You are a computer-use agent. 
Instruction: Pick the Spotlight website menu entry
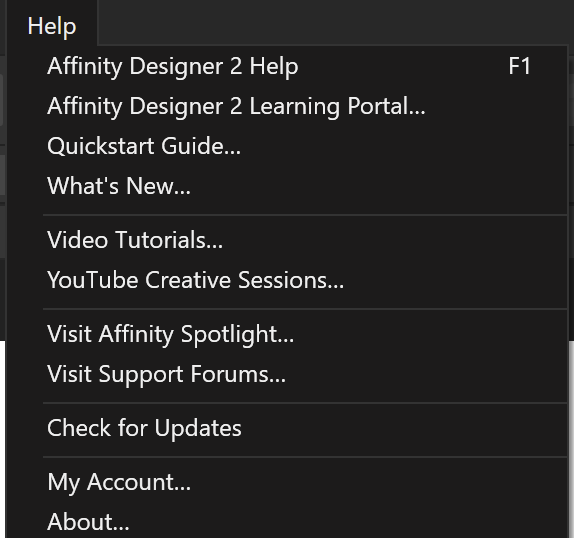[287, 334]
